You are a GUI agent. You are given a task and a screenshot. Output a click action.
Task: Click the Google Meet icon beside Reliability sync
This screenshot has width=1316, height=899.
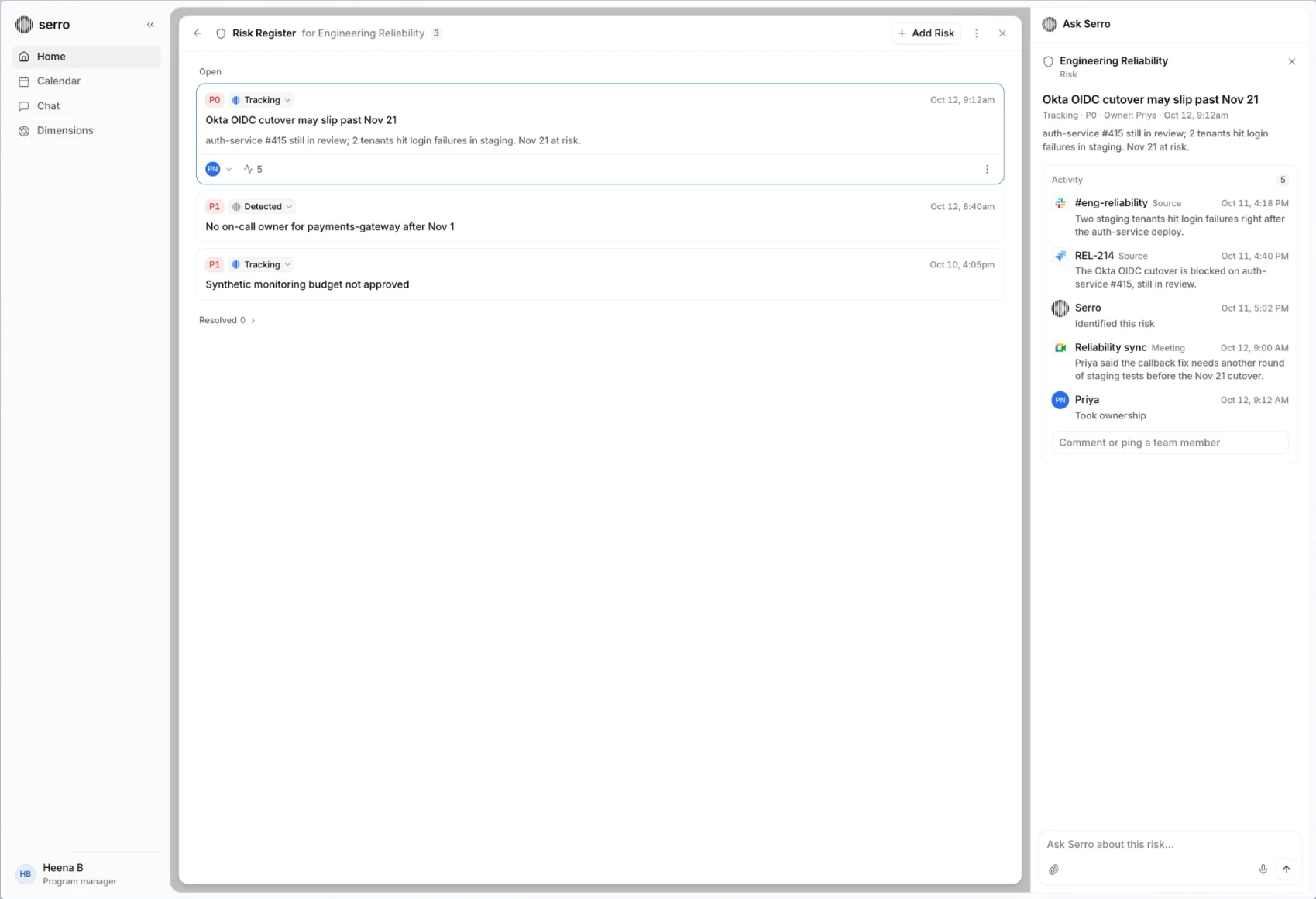click(1060, 348)
